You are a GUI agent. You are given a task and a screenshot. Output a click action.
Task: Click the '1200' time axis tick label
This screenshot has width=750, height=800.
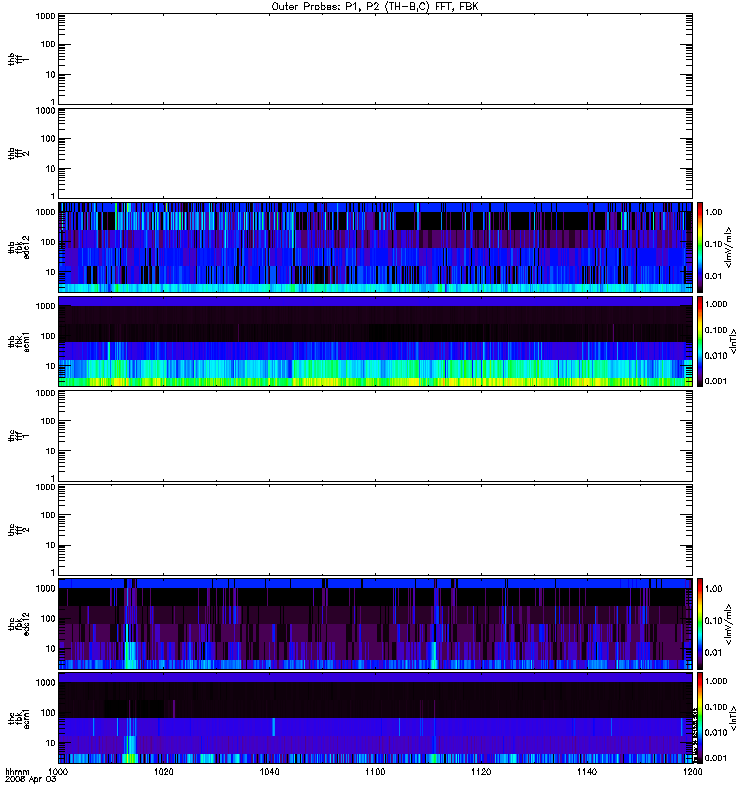[x=692, y=772]
